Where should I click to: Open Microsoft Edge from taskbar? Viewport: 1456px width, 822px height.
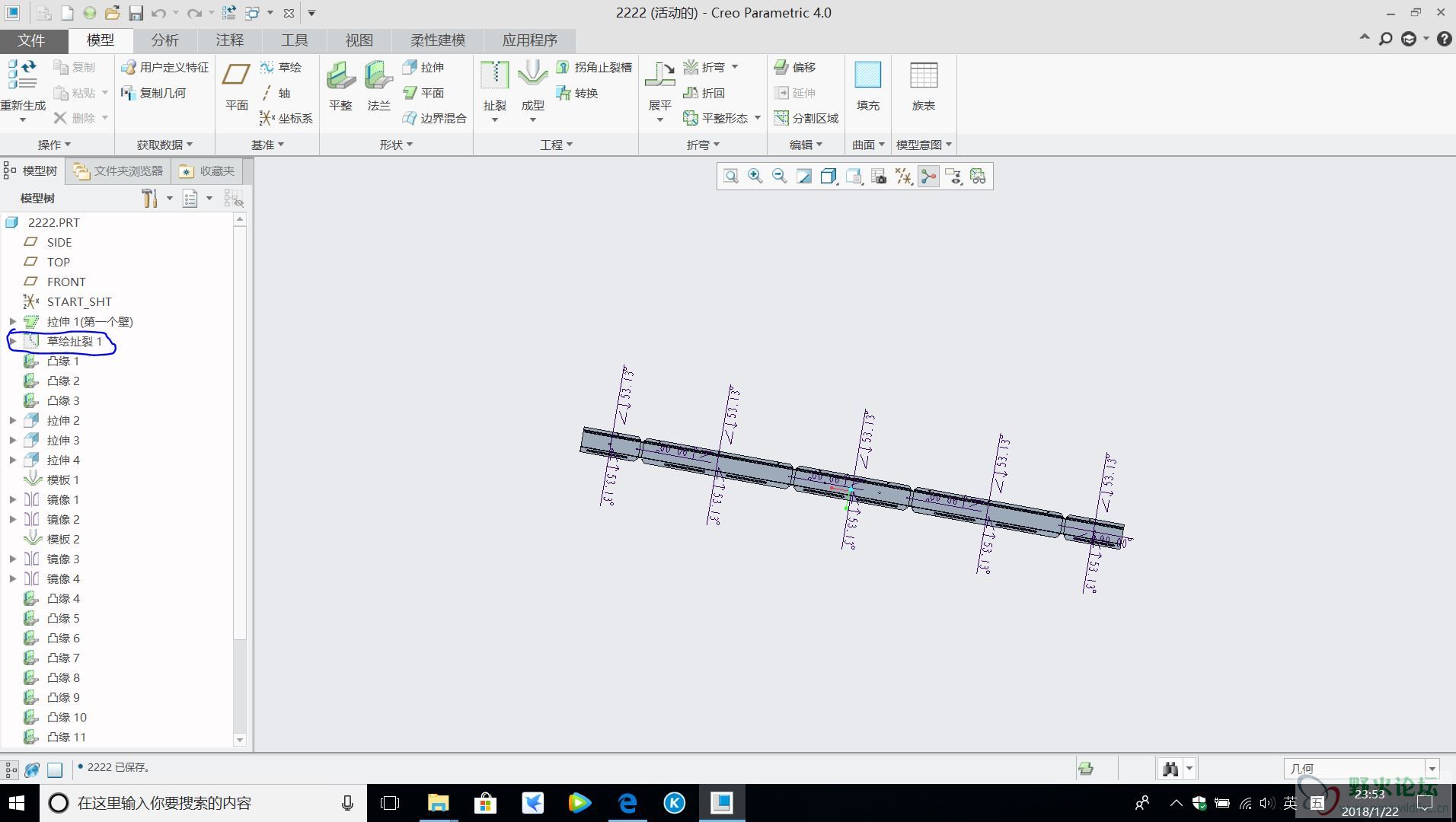click(627, 803)
